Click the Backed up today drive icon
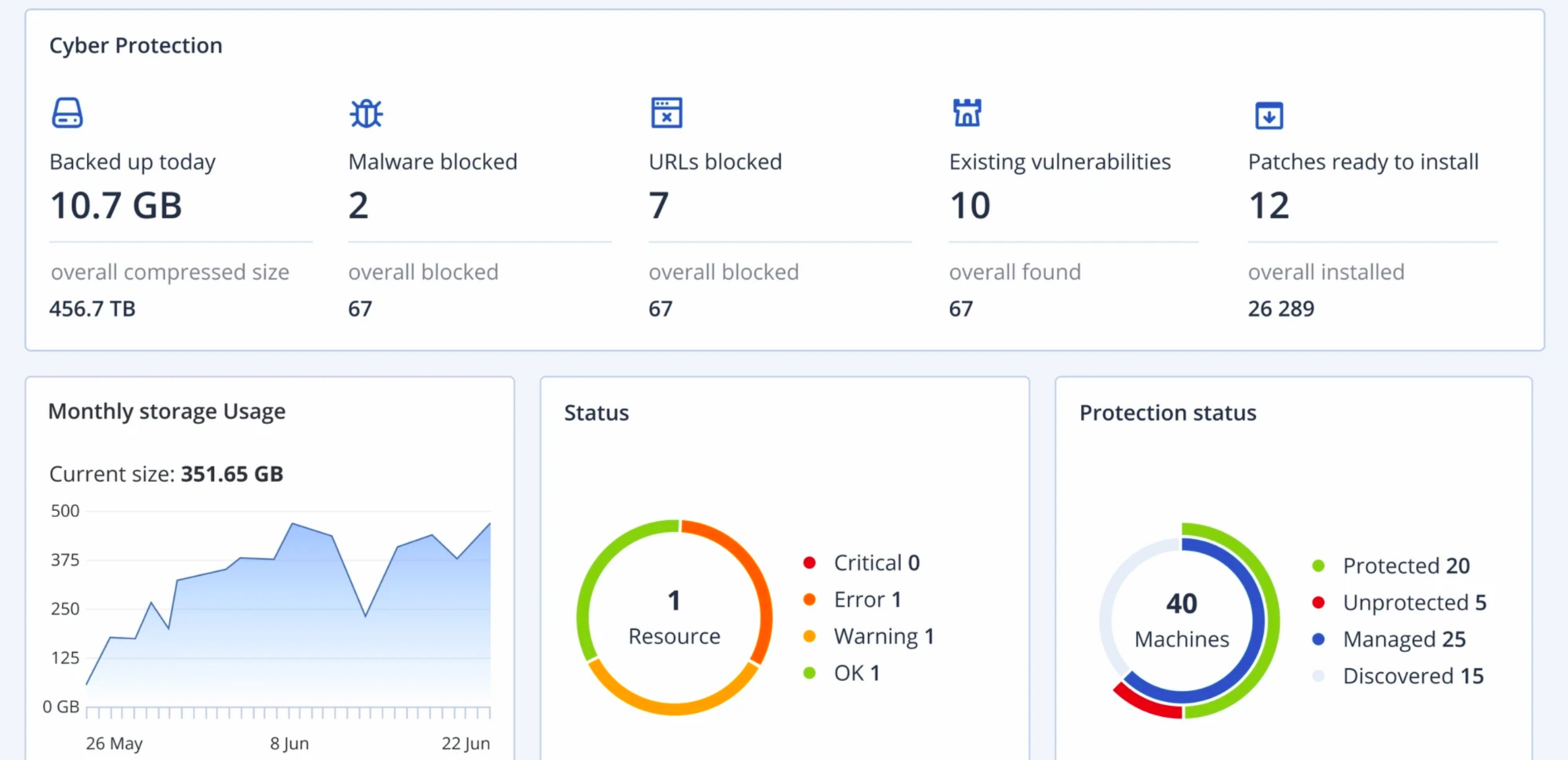 67,113
